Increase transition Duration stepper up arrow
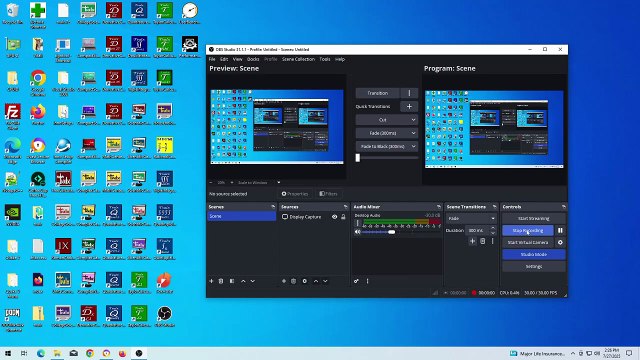 coord(493,229)
